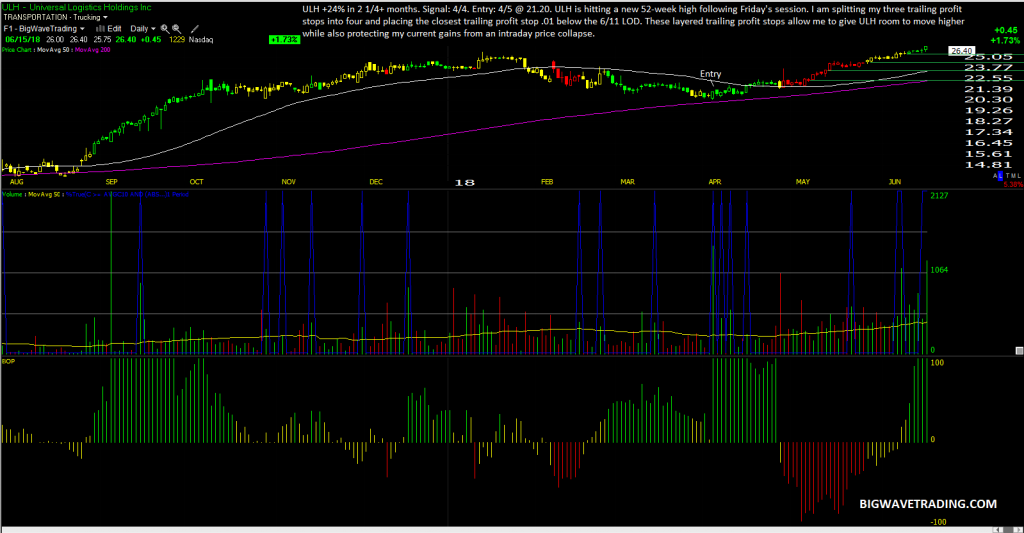
Task: Open the TRANSPORTATION - Trucking industry dropdown
Action: click(56, 18)
